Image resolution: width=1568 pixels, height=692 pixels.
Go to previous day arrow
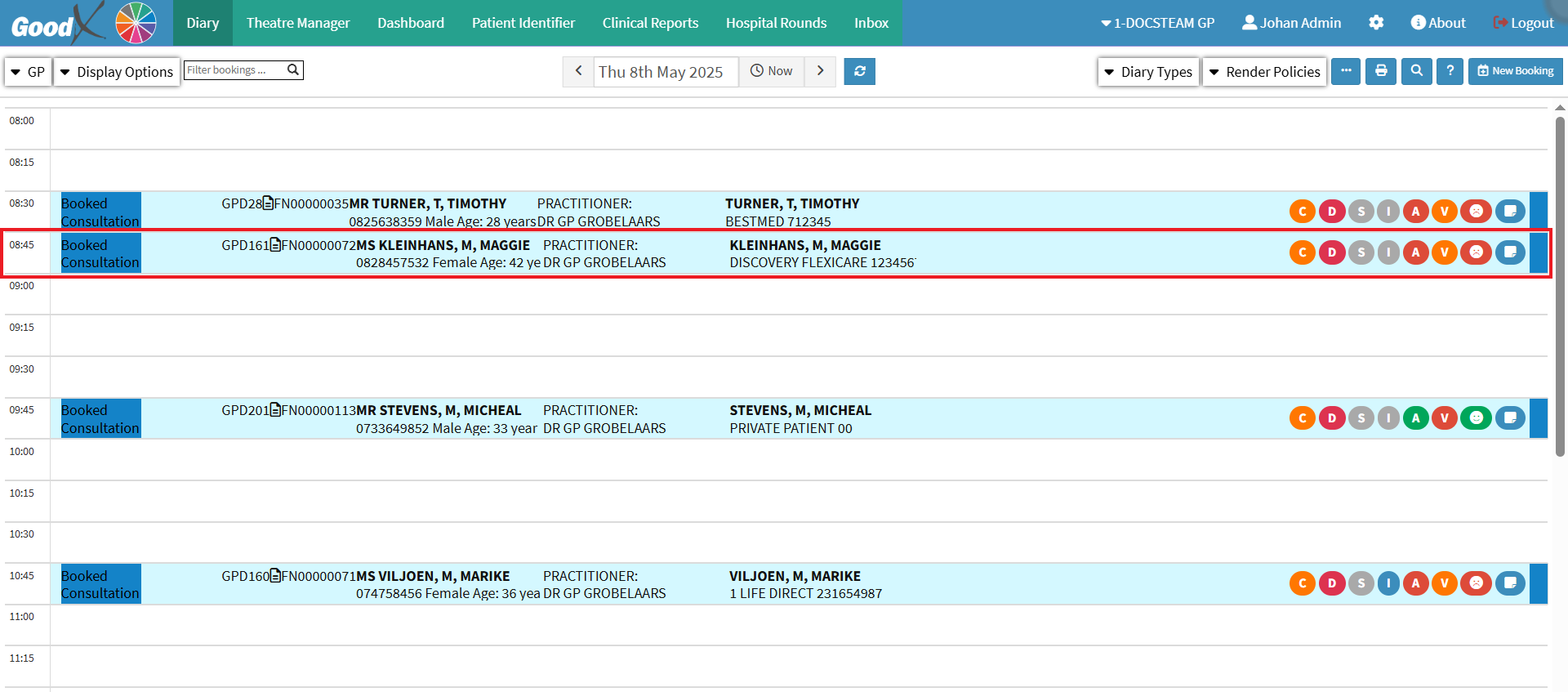pos(578,71)
